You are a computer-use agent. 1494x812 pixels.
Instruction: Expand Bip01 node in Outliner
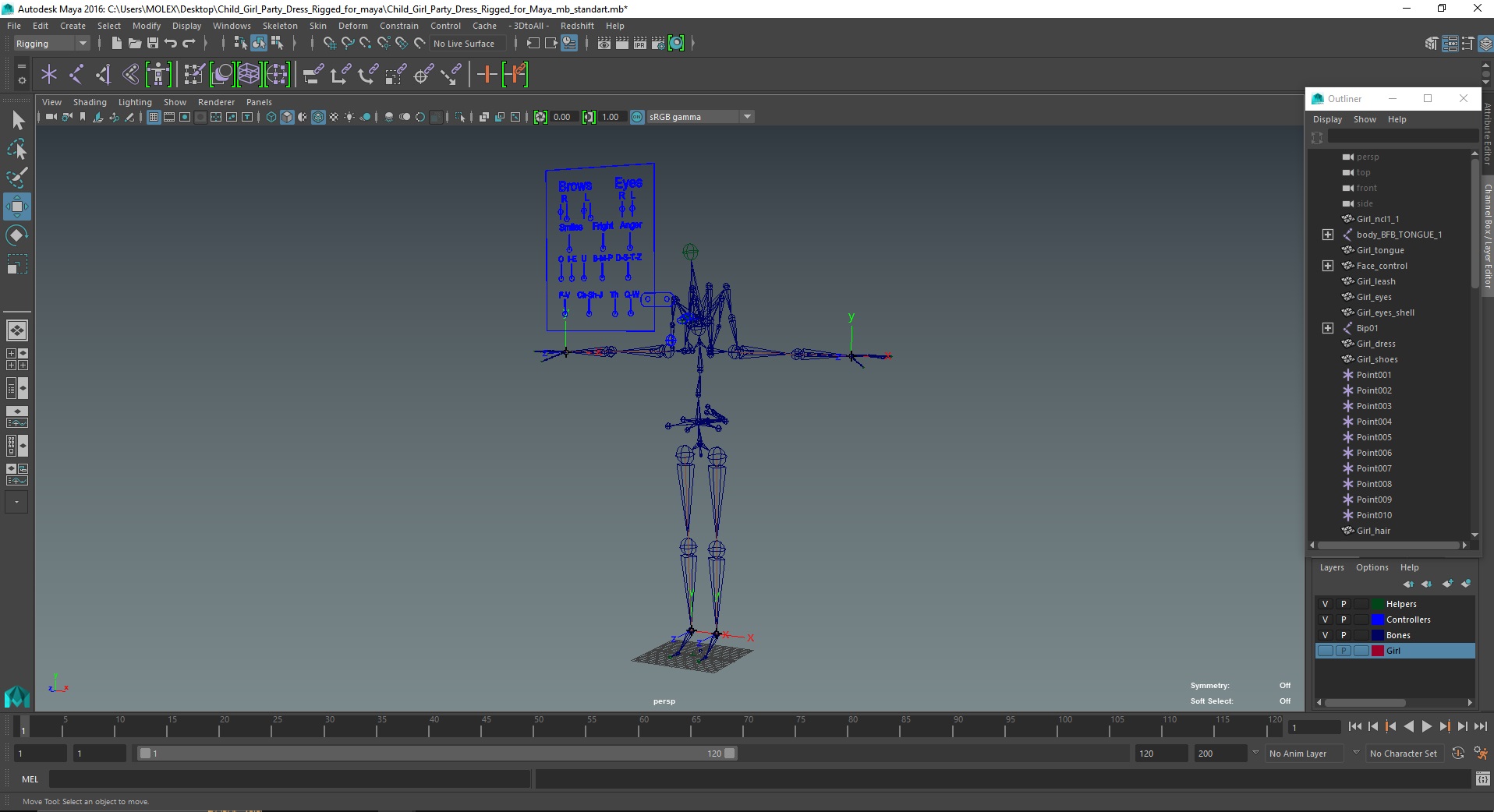pos(1328,328)
